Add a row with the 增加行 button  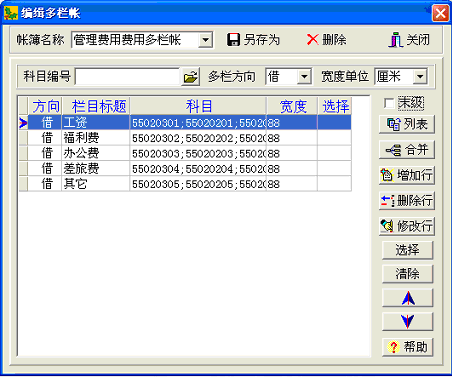point(407,175)
